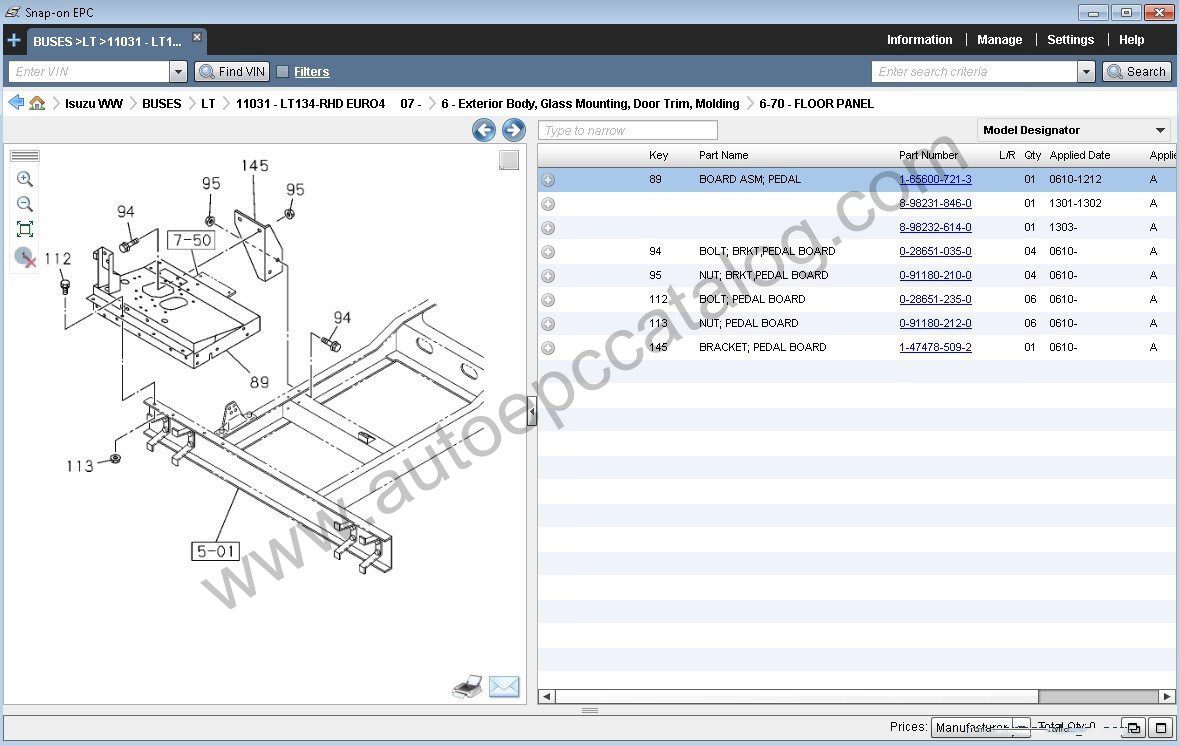The image size is (1179, 746).
Task: Navigate to Isuzu WW breadcrumb
Action: coord(94,103)
